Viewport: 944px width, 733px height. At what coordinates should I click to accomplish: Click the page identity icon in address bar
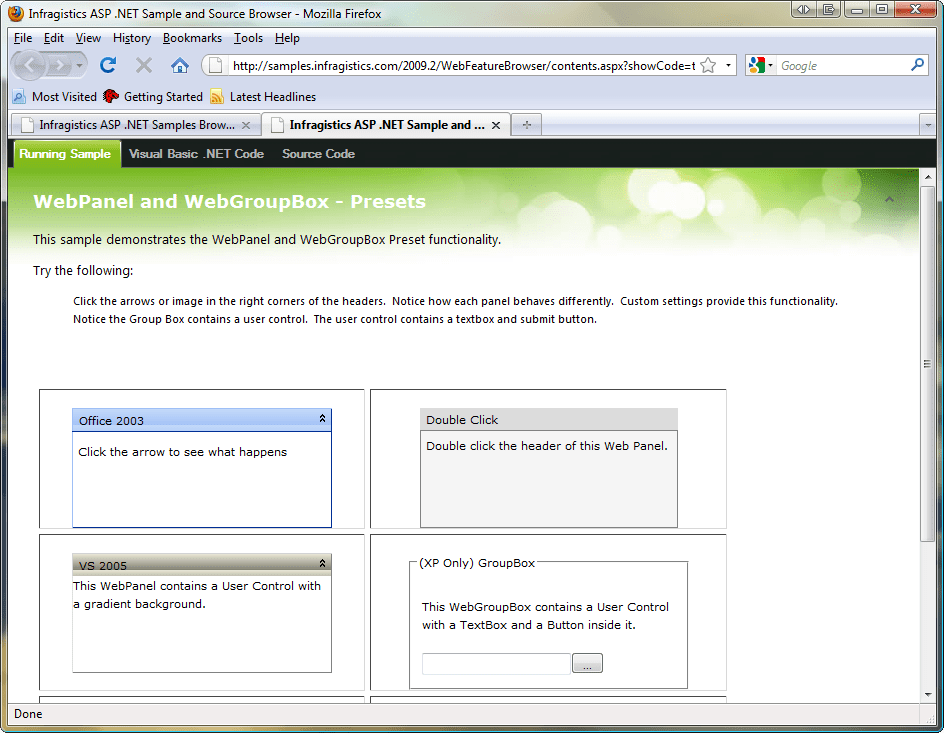(216, 66)
